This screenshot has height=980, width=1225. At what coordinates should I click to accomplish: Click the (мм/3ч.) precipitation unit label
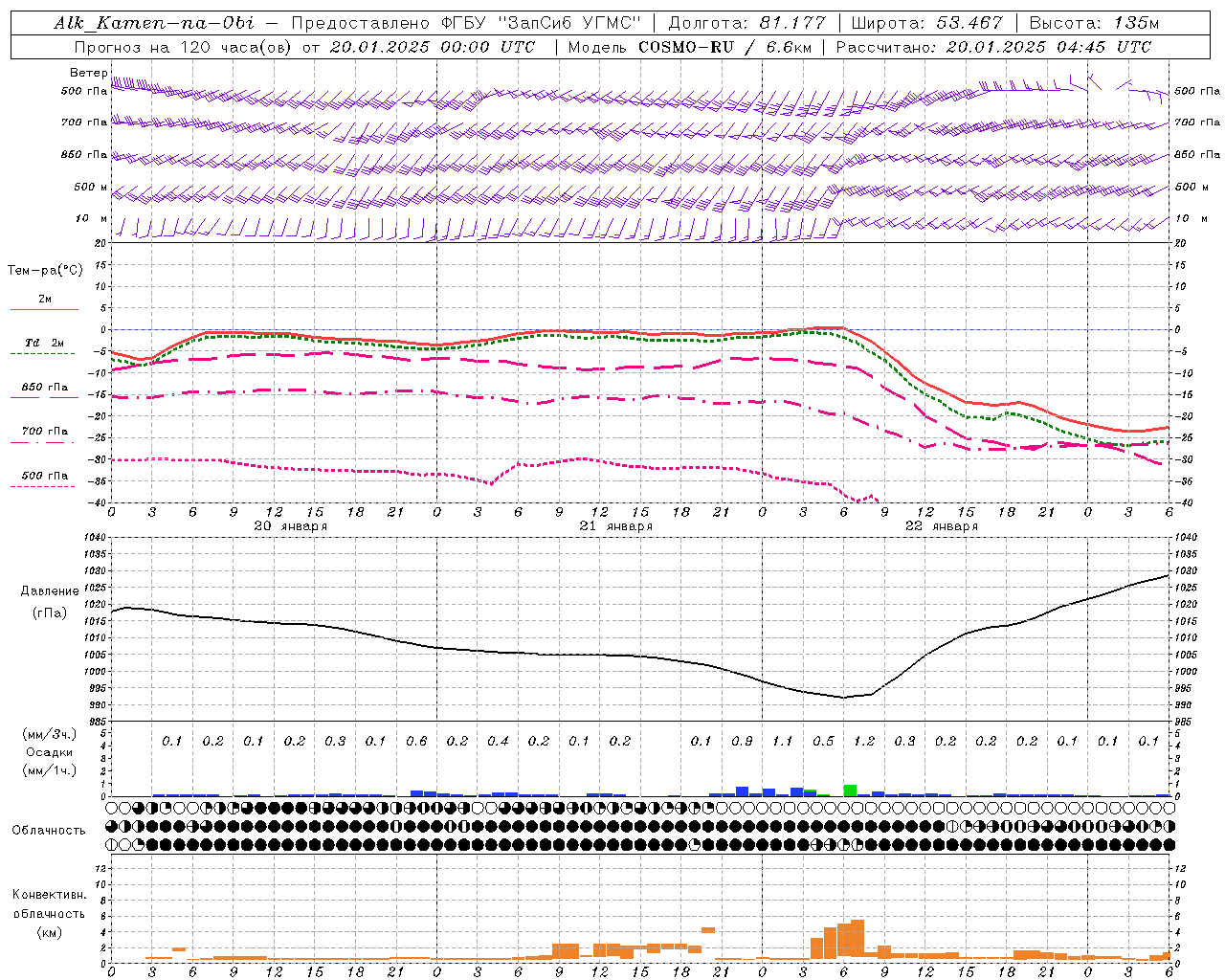point(50,734)
